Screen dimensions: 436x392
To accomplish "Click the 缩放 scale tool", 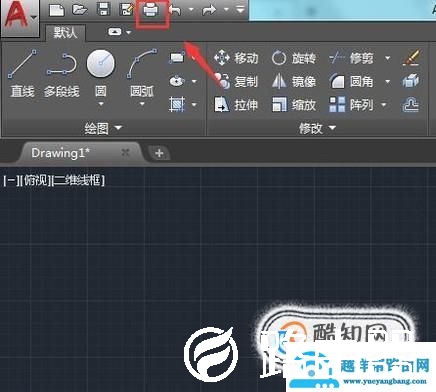I will point(294,105).
